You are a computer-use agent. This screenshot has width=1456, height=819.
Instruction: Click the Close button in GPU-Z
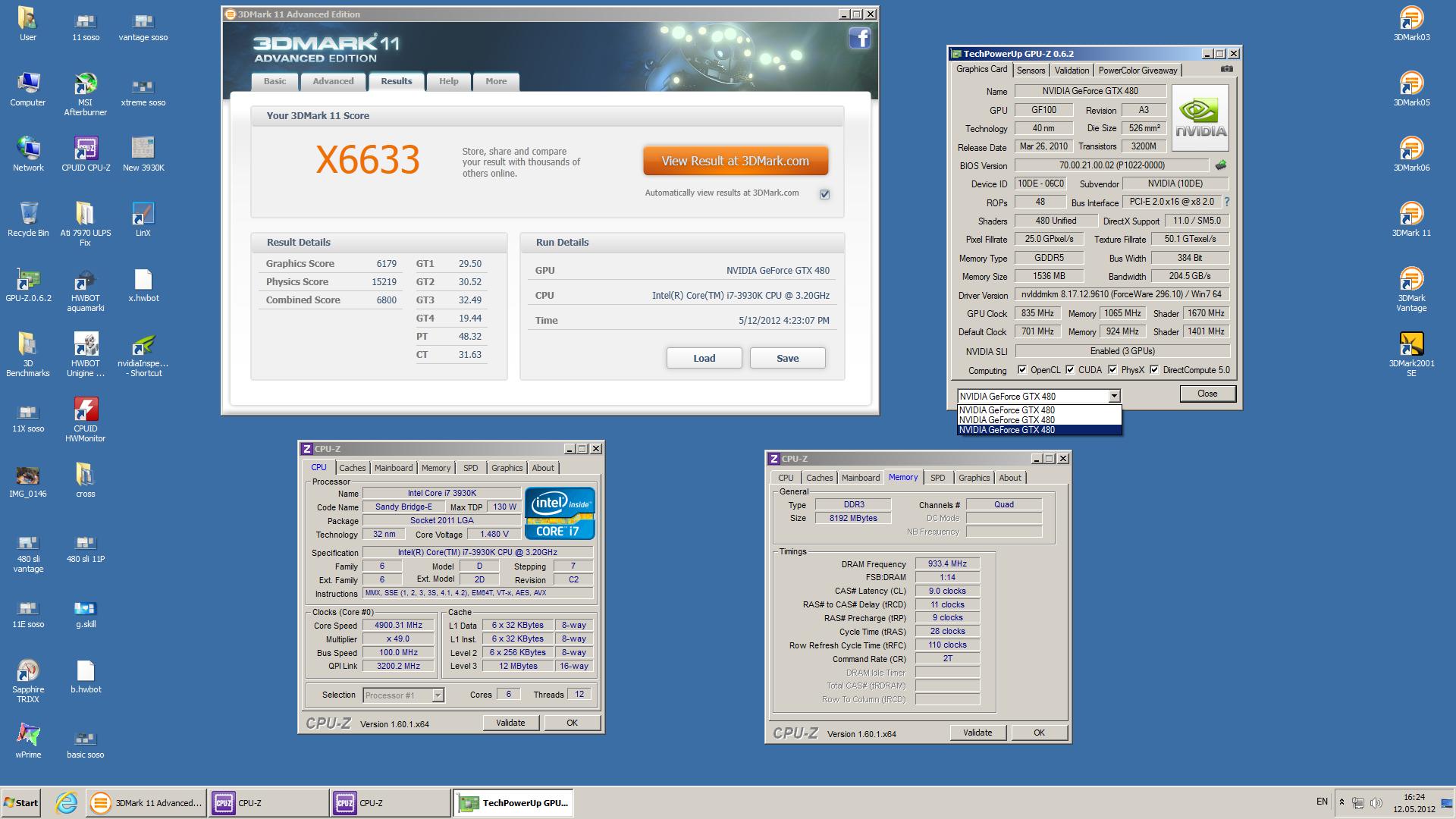pyautogui.click(x=1207, y=394)
